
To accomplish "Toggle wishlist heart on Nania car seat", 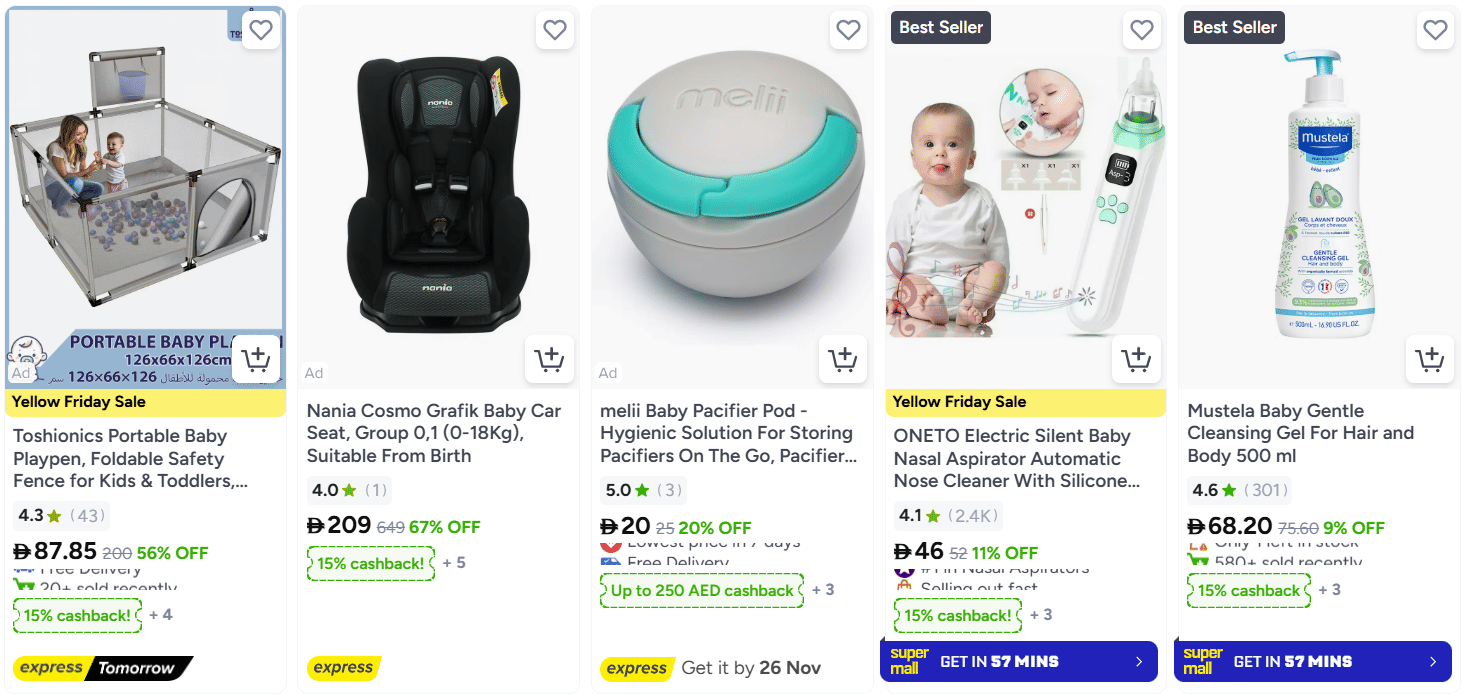I will 555,30.
